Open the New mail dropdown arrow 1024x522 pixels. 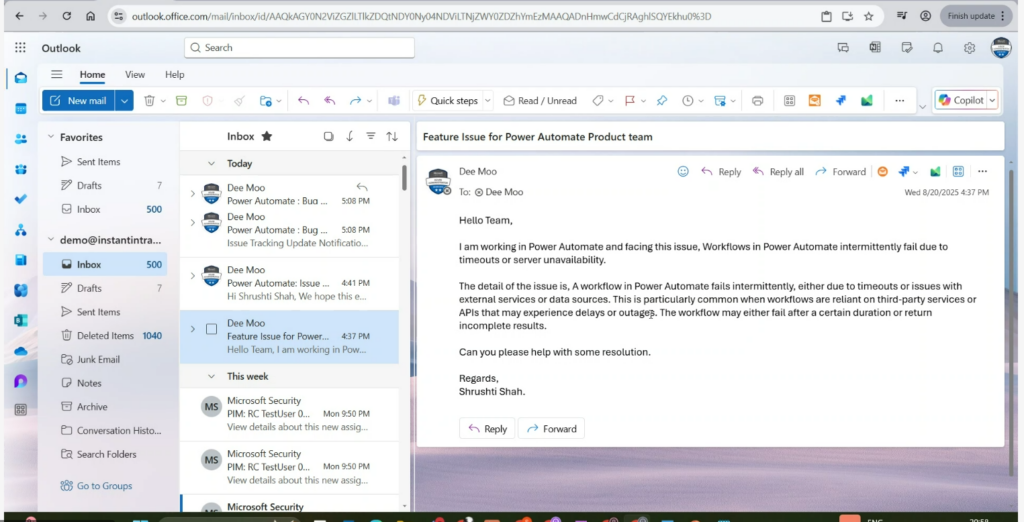124,101
